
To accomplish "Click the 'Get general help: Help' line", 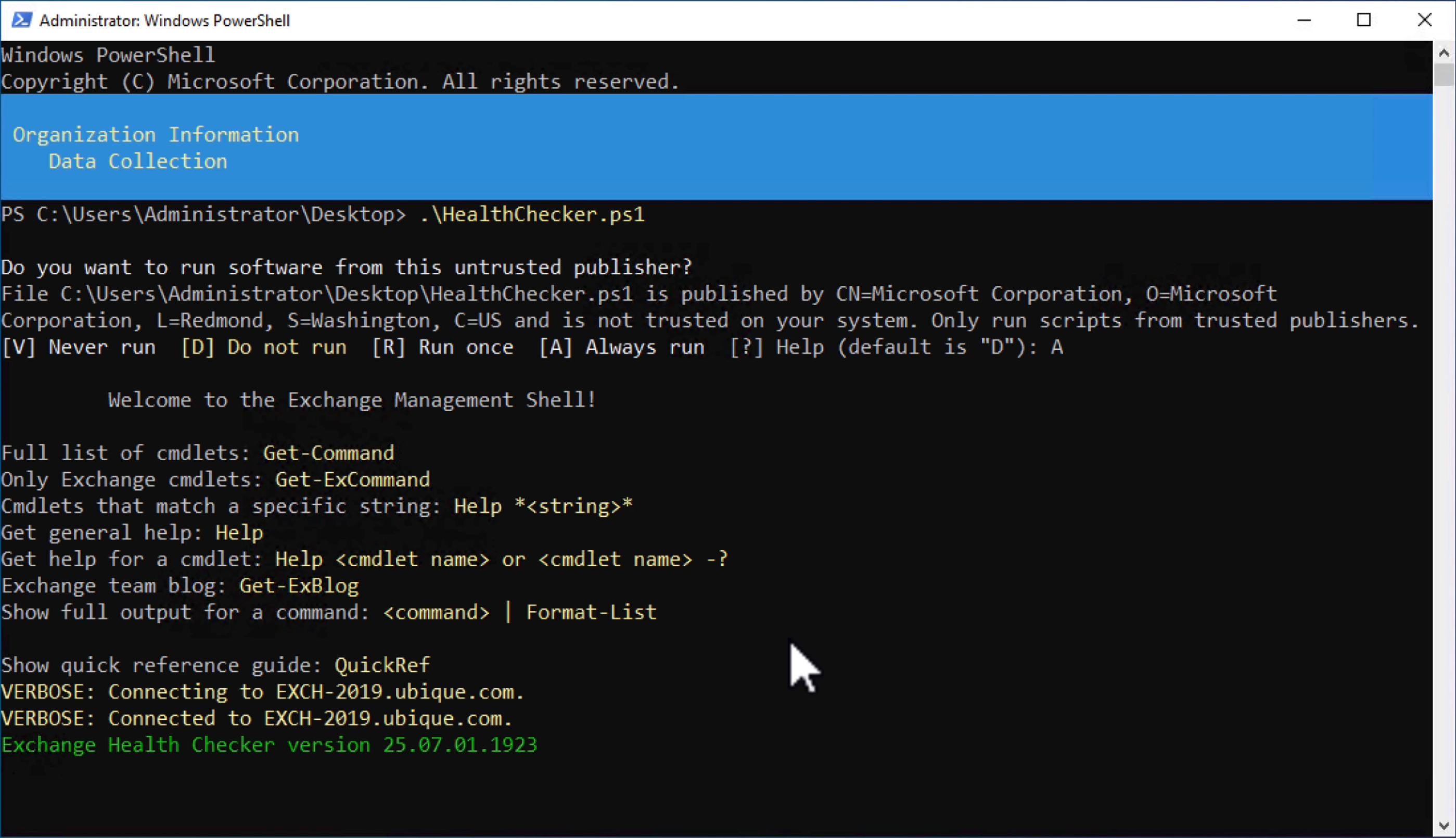I will click(132, 532).
